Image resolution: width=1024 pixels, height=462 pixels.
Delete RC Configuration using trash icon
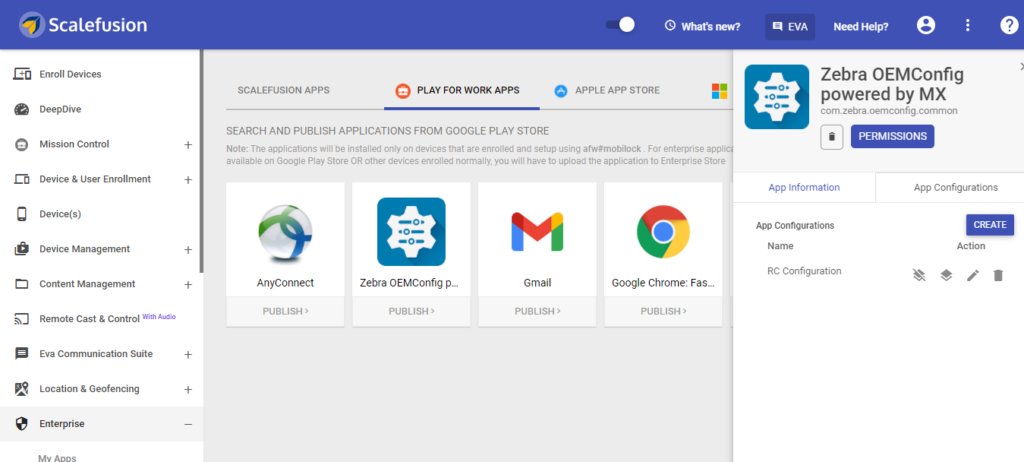click(x=998, y=276)
